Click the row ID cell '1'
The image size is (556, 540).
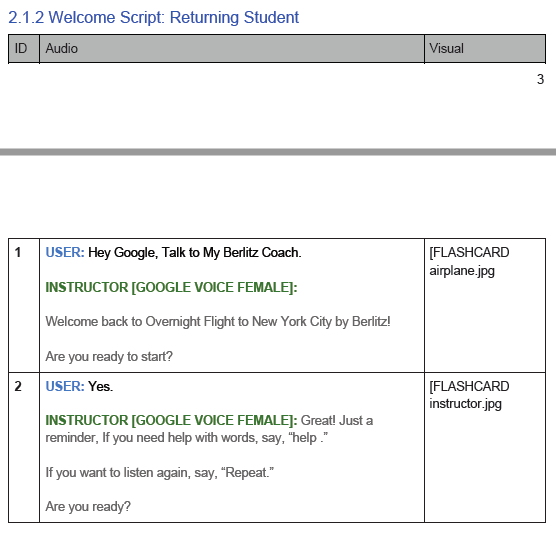coord(24,305)
